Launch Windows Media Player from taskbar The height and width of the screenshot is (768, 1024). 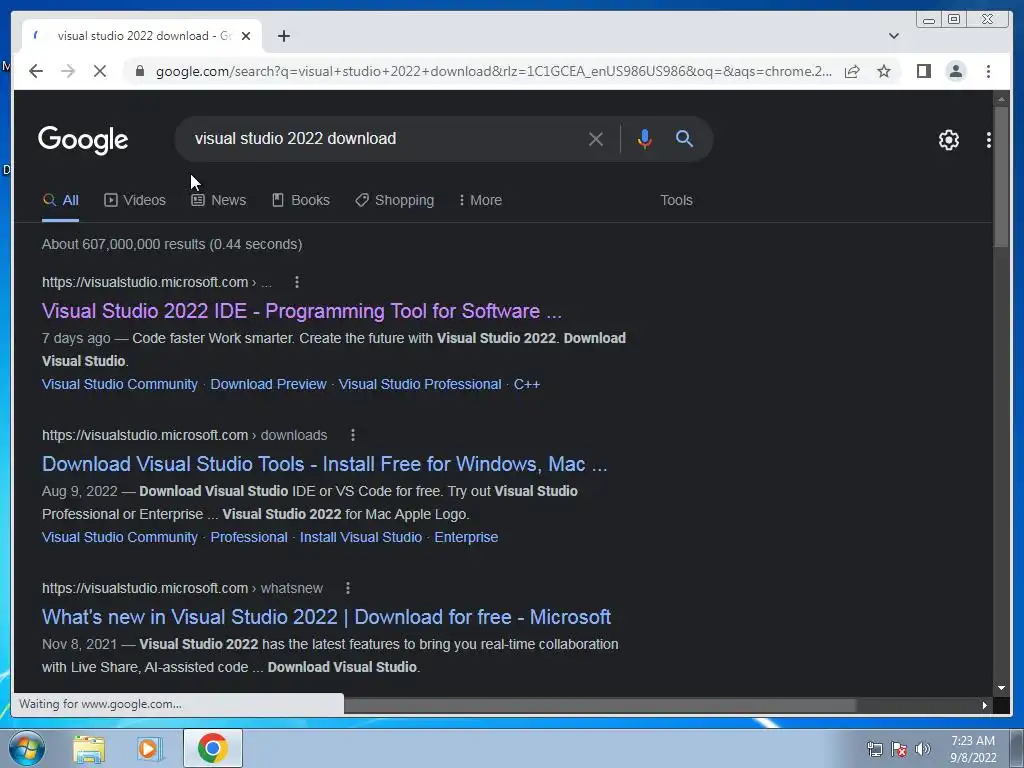[x=149, y=749]
